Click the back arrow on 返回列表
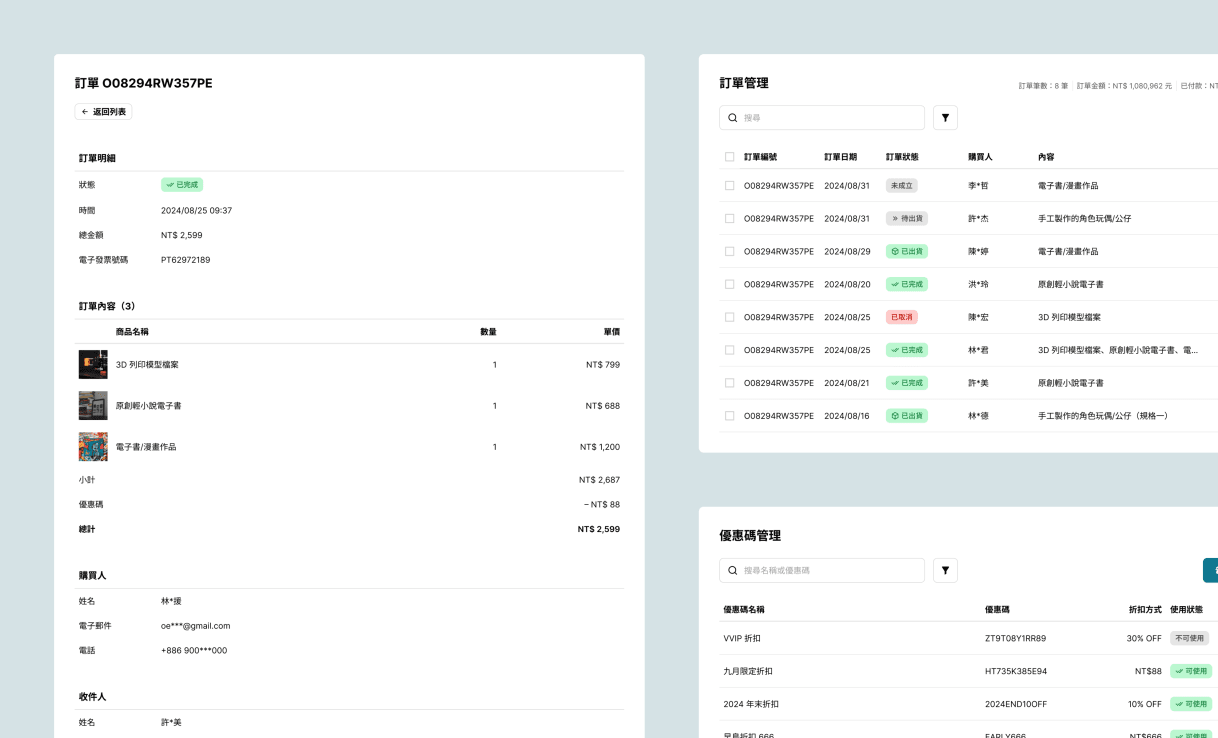1218x738 pixels. [x=85, y=112]
